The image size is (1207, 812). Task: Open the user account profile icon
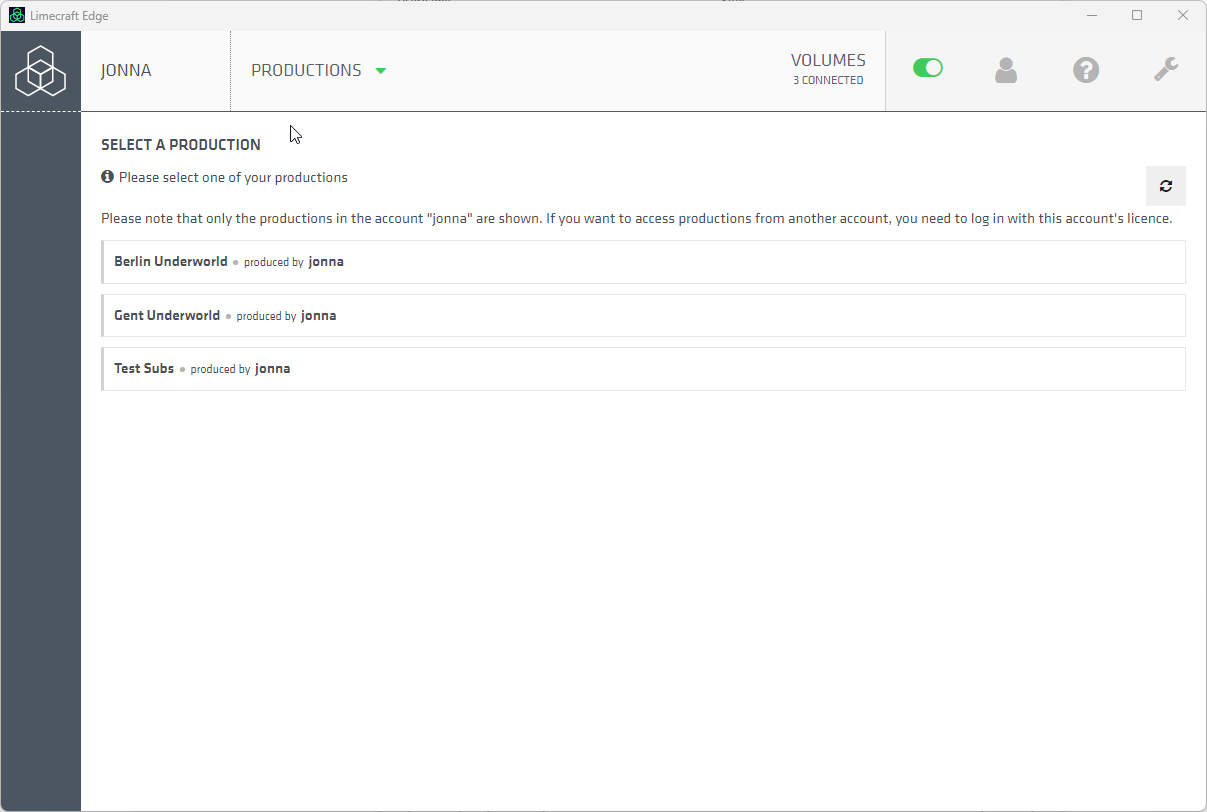click(x=1006, y=70)
